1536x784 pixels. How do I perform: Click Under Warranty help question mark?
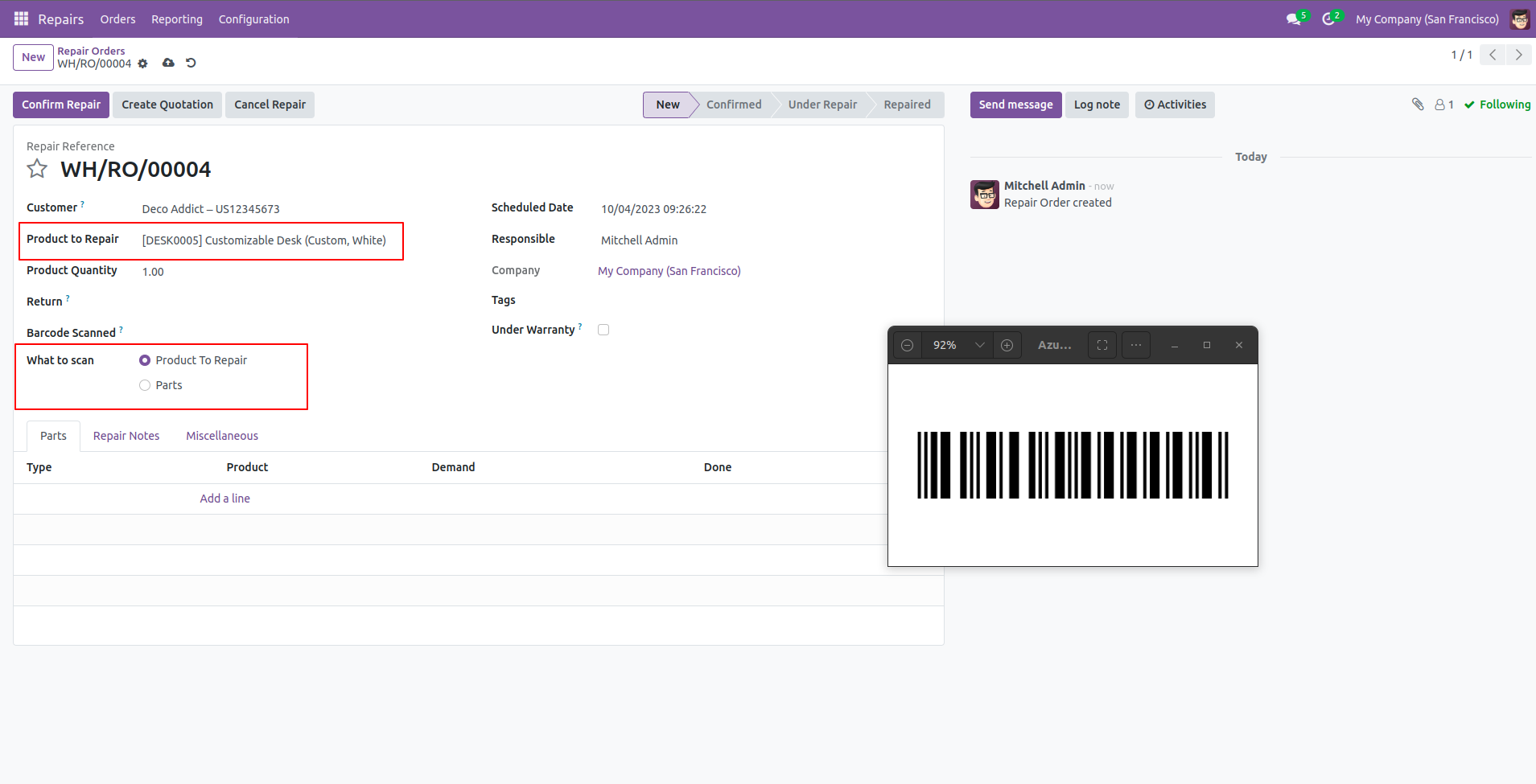click(x=580, y=326)
